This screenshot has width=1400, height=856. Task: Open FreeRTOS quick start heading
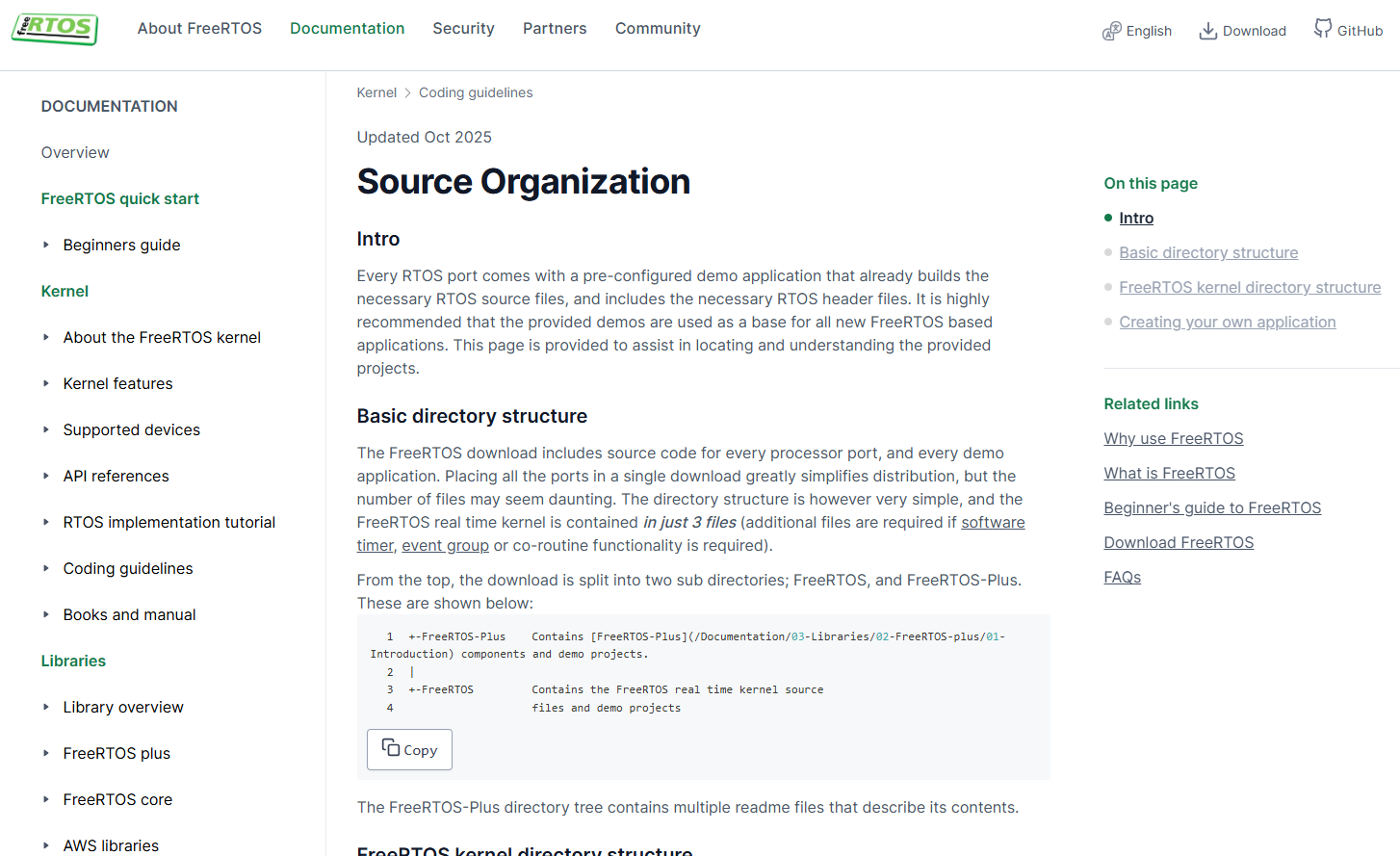coord(120,198)
